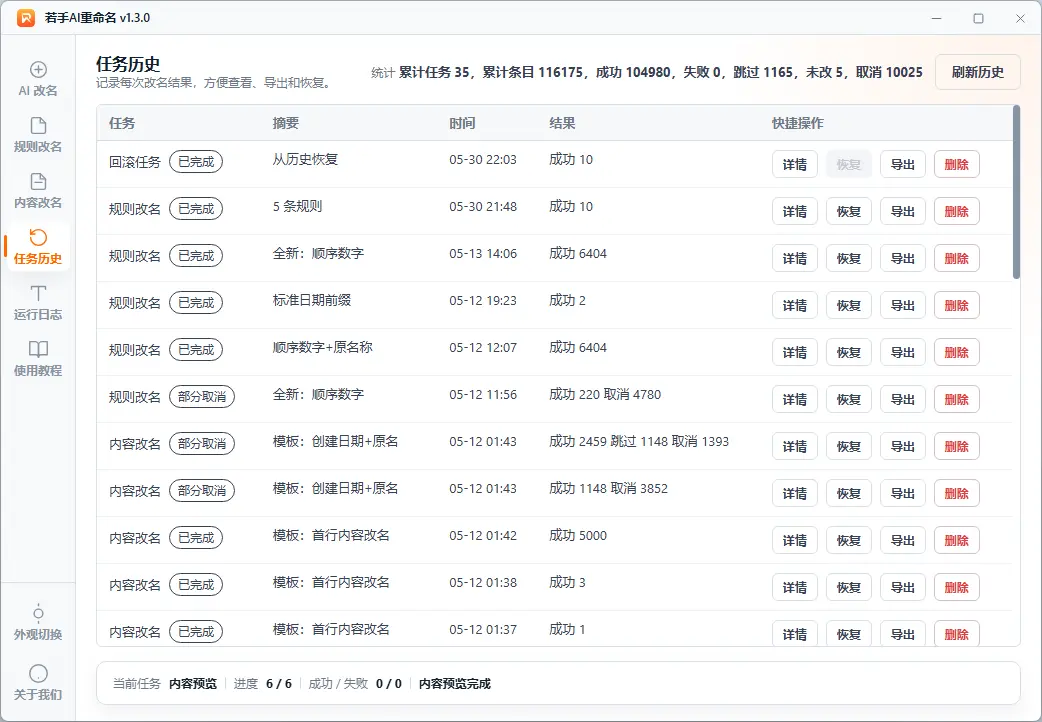Export the task 成功 1148 取消 3852
The height and width of the screenshot is (722, 1042).
902,493
